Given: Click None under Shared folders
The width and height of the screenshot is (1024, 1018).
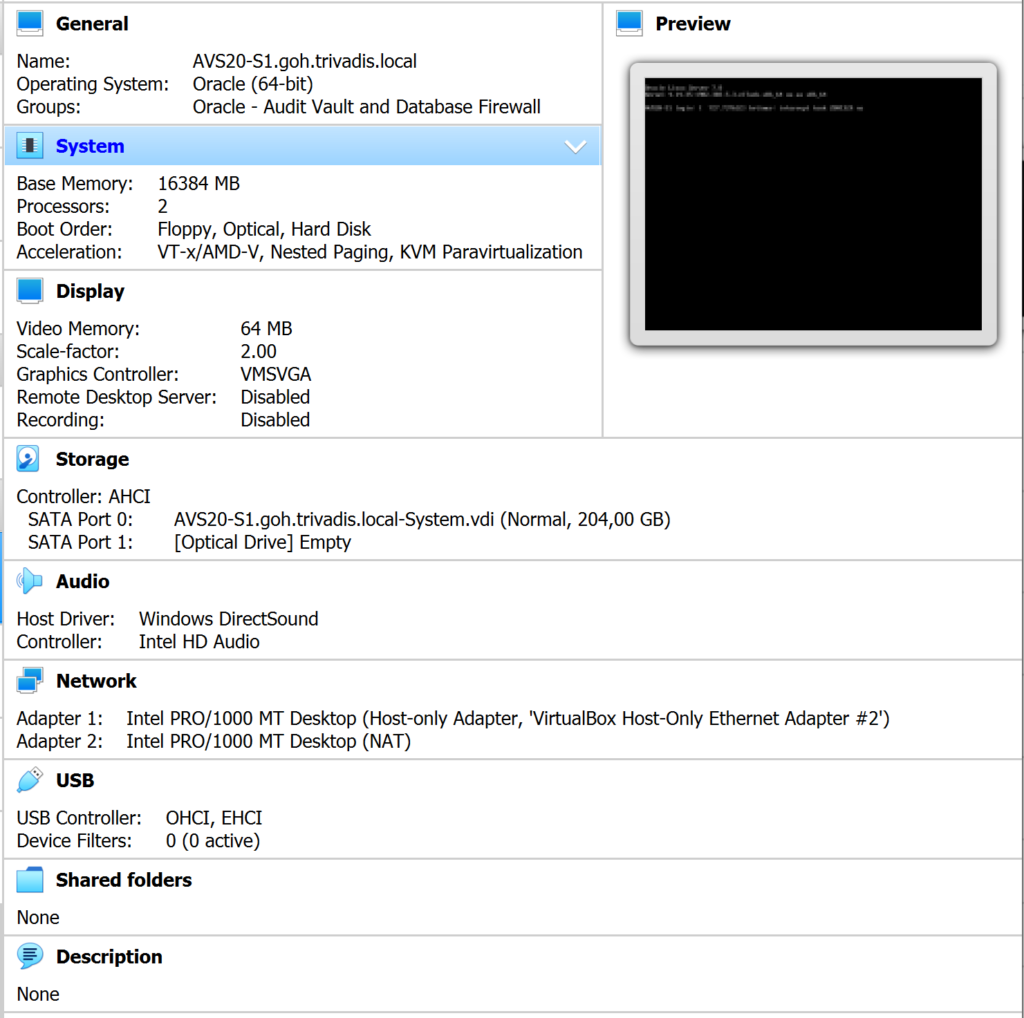Looking at the screenshot, I should click(x=38, y=917).
